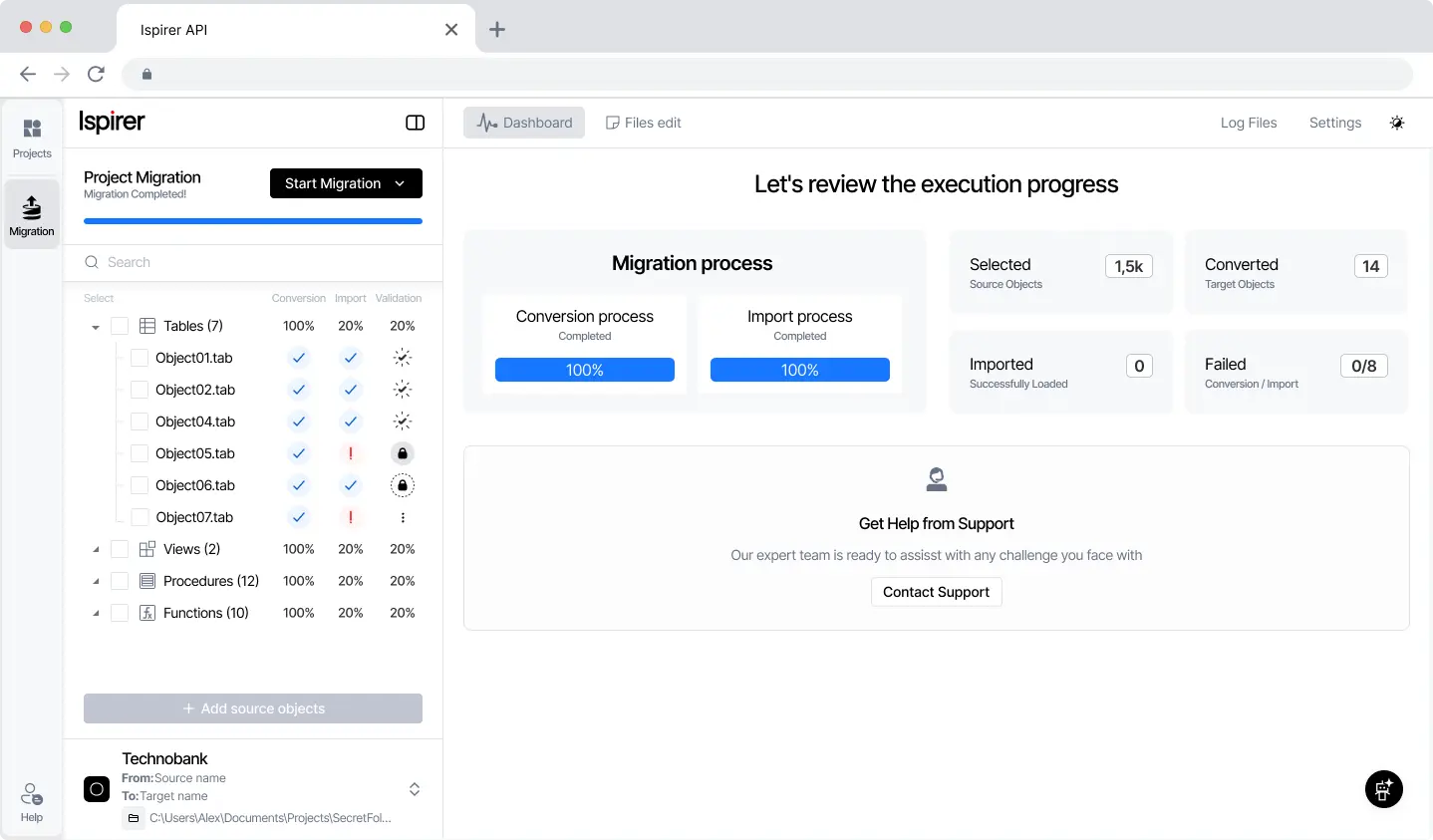Image resolution: width=1433 pixels, height=840 pixels.
Task: Click the Object07.tab import error icon
Action: (351, 517)
